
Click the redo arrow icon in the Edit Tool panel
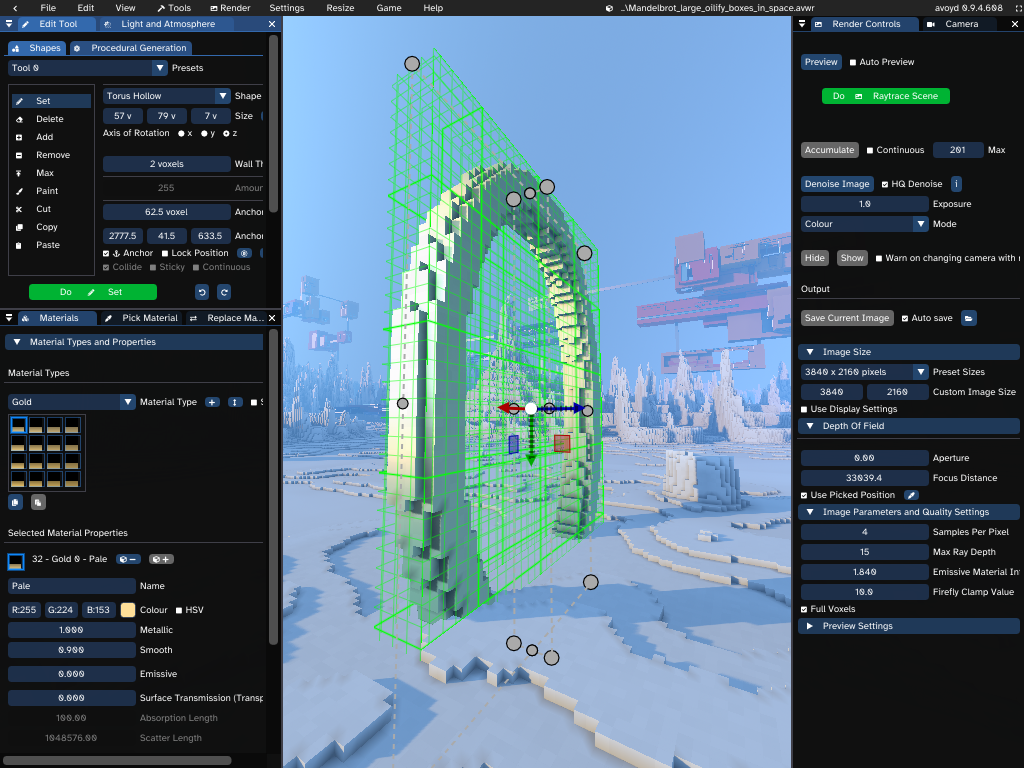(224, 291)
